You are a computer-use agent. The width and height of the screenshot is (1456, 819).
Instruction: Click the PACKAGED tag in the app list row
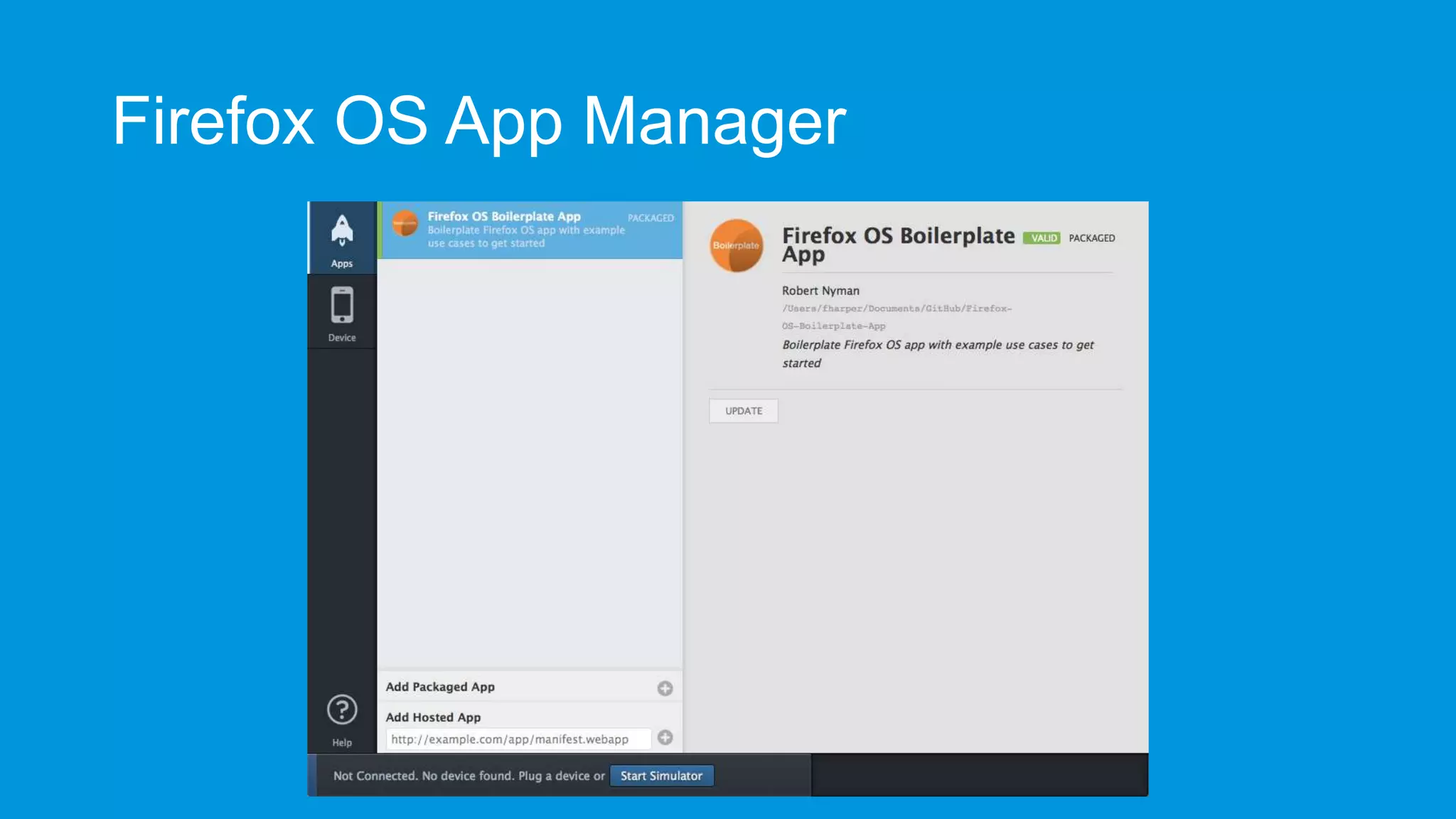coord(651,218)
